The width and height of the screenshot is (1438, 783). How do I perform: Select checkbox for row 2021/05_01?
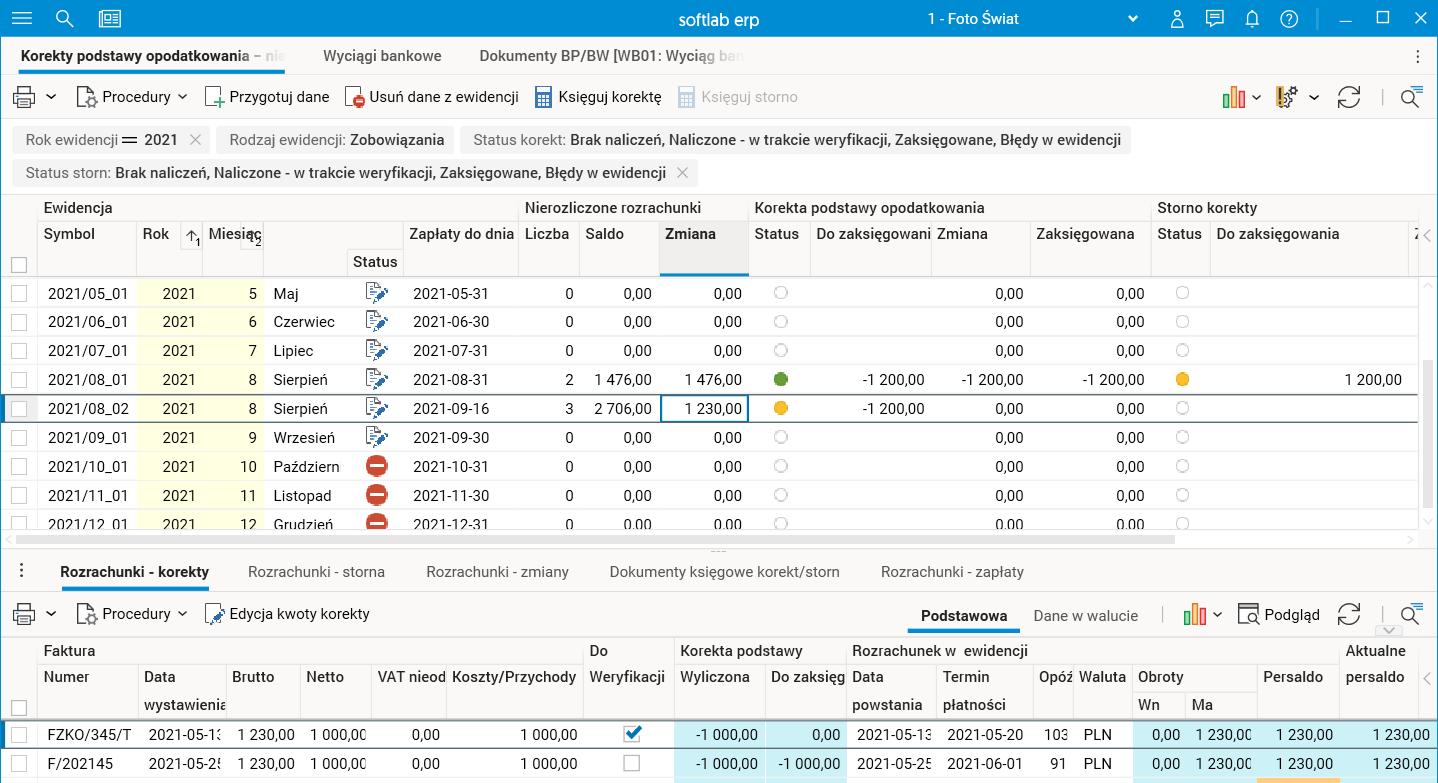(19, 294)
